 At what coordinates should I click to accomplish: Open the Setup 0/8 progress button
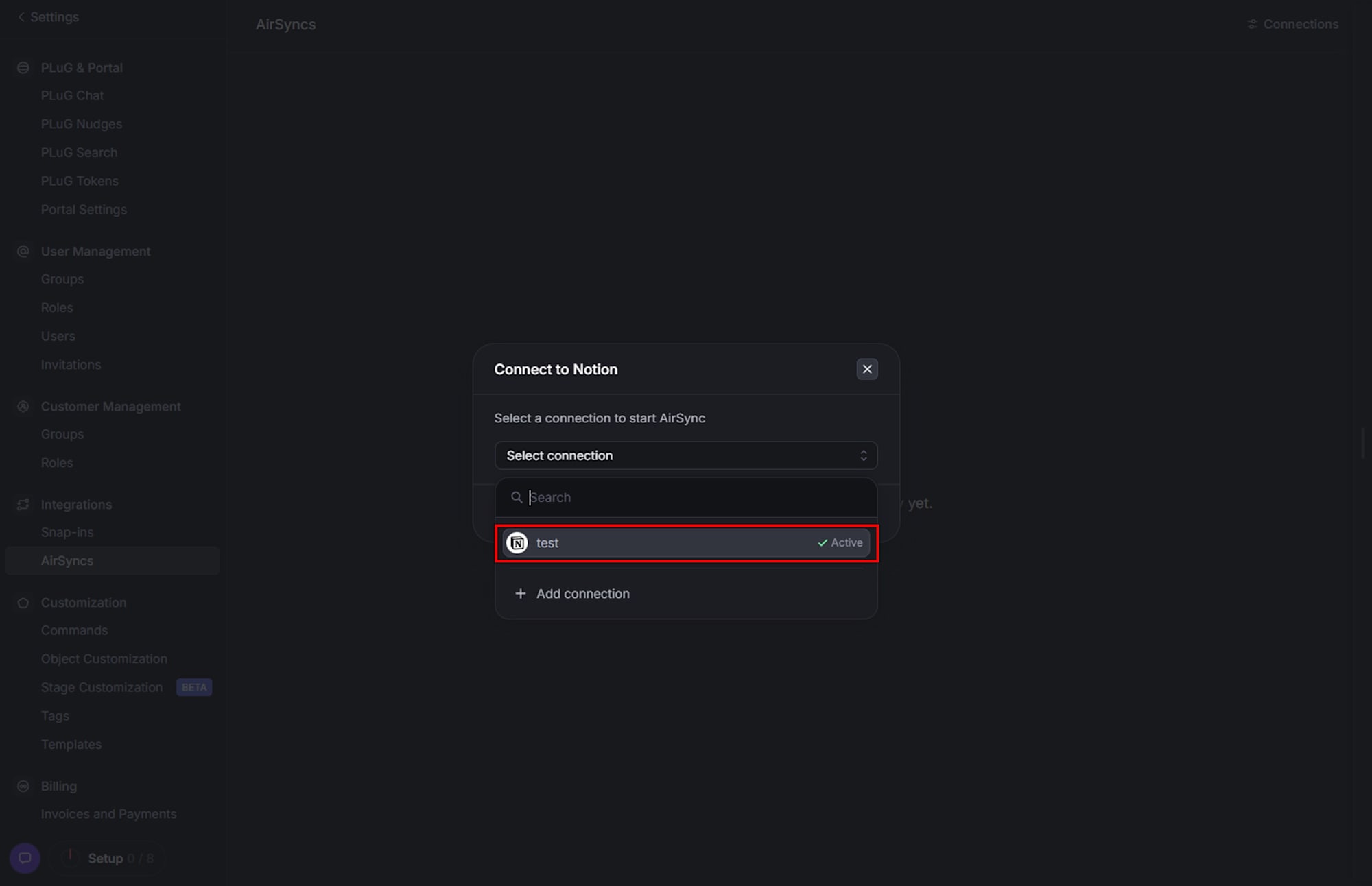tap(107, 858)
